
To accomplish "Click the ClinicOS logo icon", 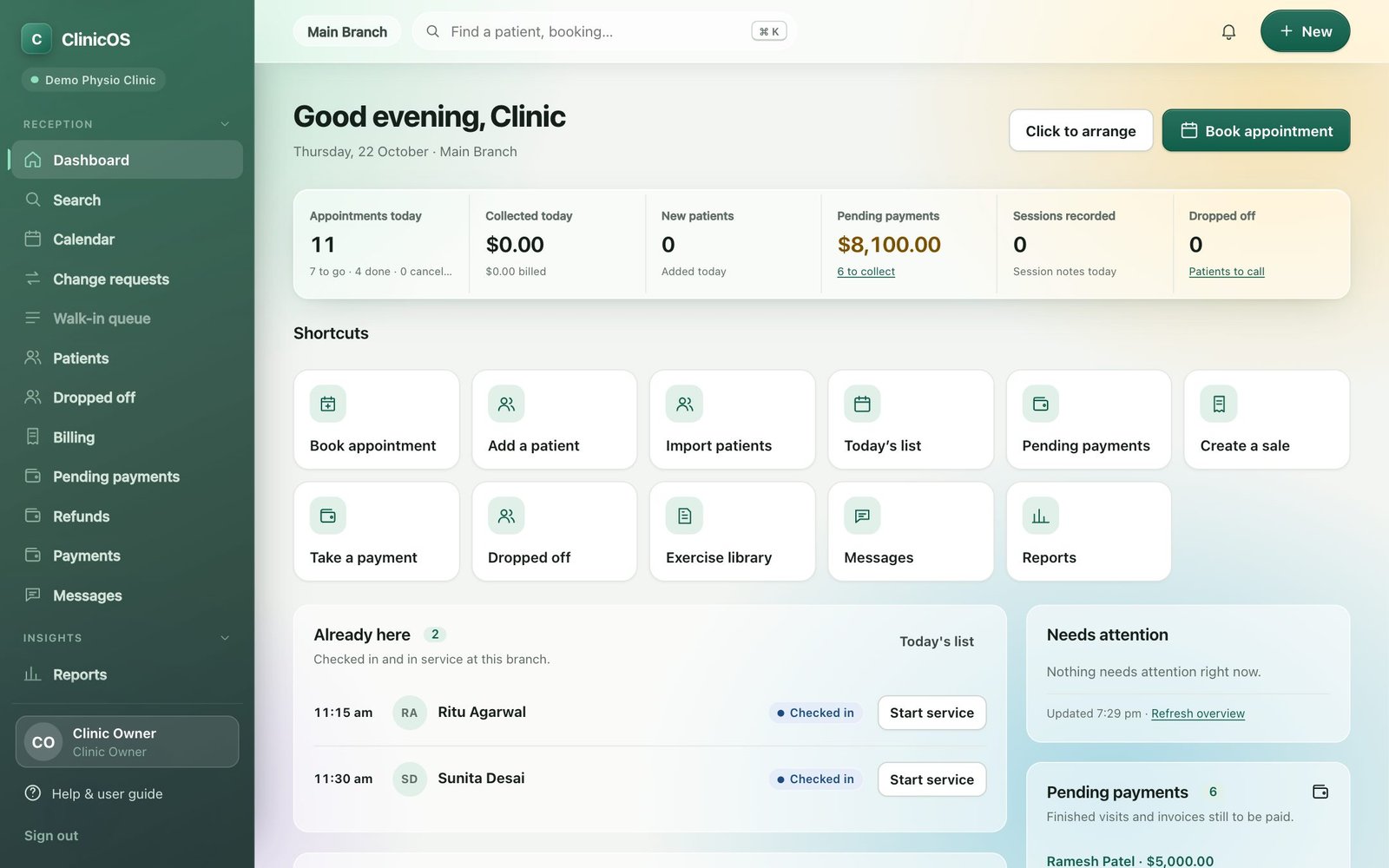I will [x=36, y=39].
